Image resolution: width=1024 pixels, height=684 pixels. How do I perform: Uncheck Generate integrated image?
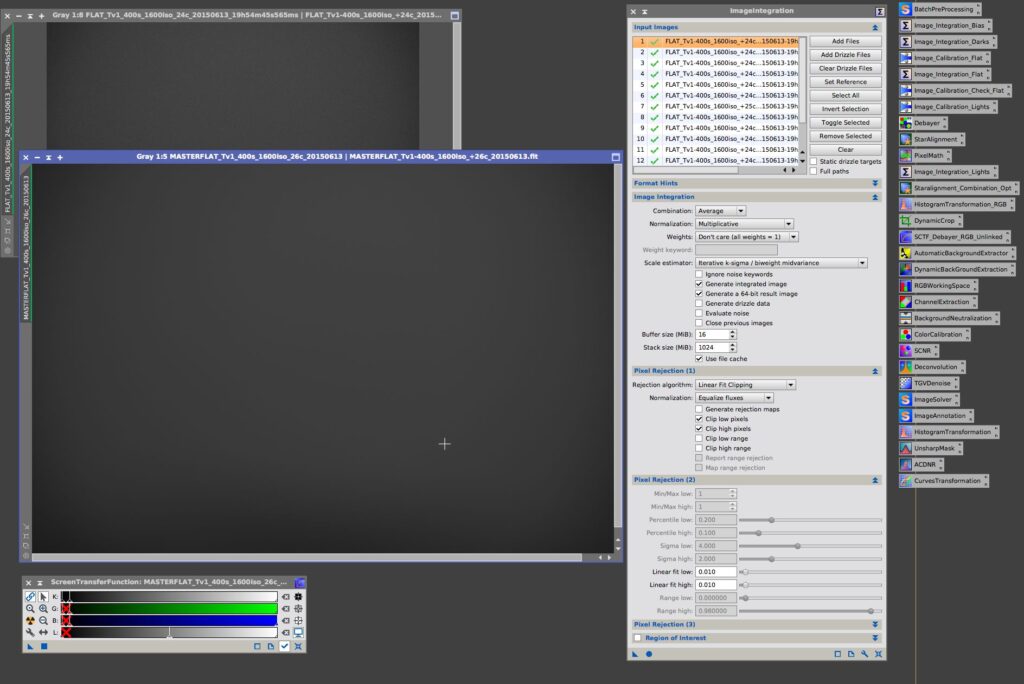[699, 284]
